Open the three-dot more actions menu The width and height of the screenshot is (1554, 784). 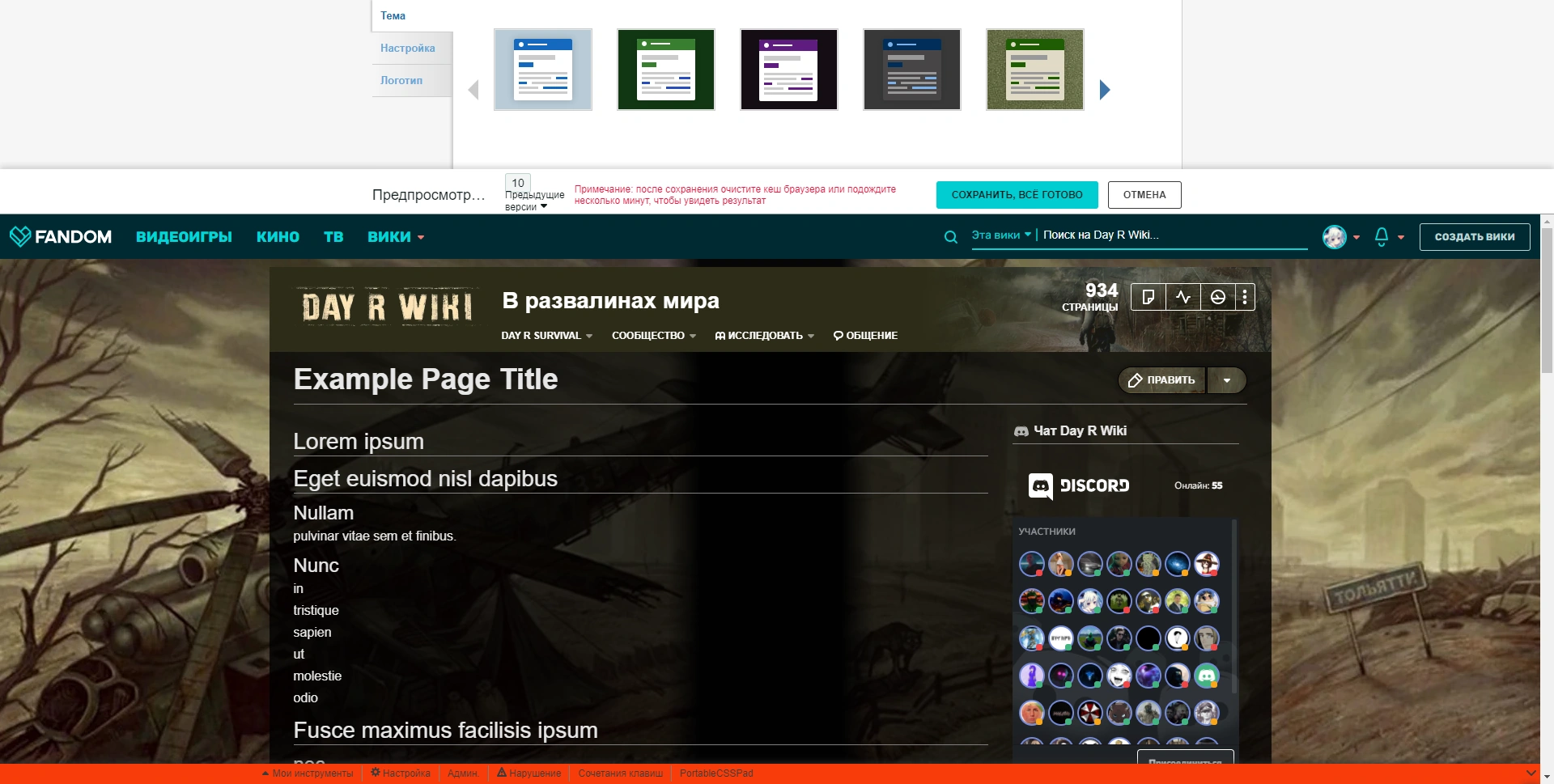point(1245,298)
